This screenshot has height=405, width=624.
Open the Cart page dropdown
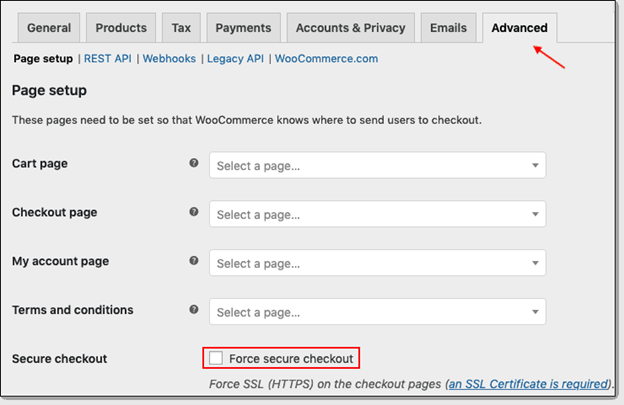377,165
